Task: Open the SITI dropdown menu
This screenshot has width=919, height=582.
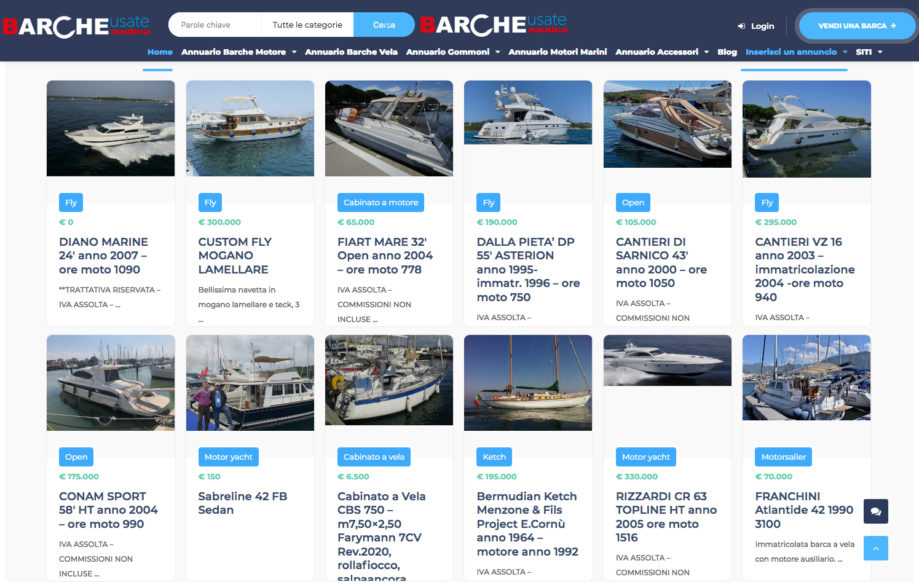Action: click(x=868, y=52)
